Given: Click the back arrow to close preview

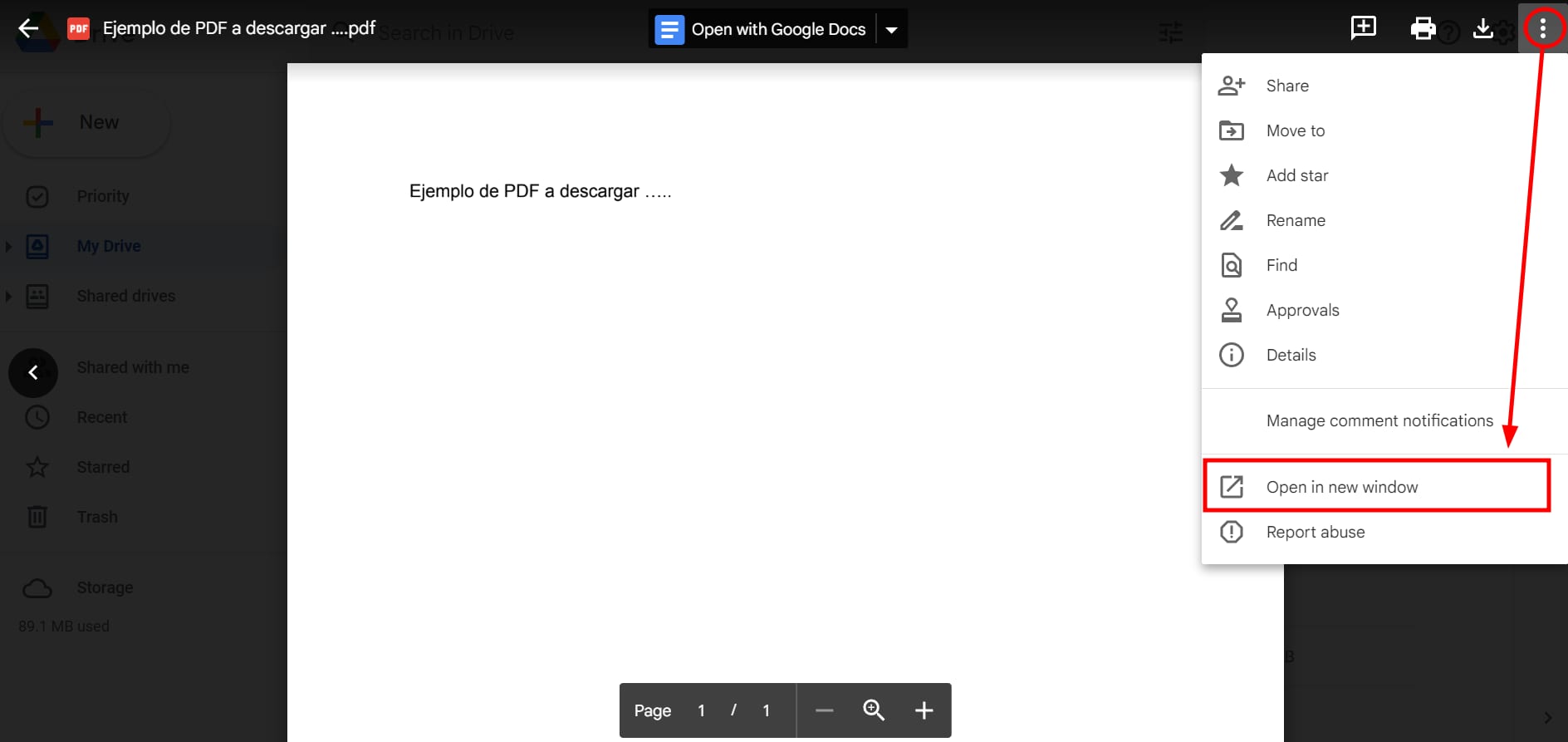Looking at the screenshot, I should 28,28.
